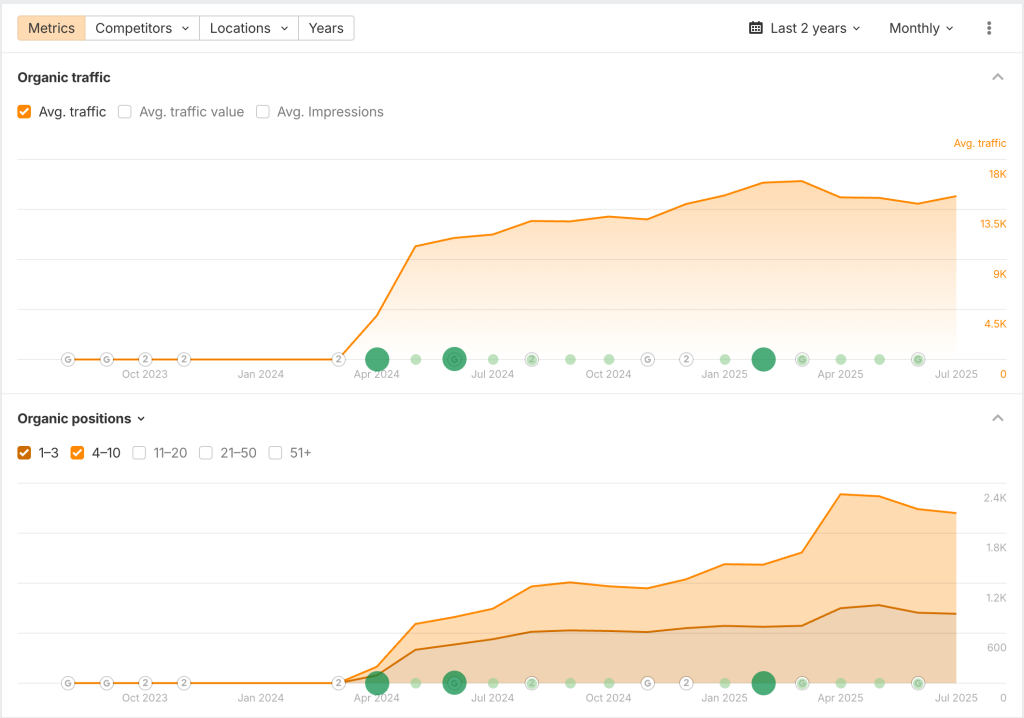Click the green Mar 2025 G marker in Organic positions chart
The image size is (1024, 718).
[802, 683]
